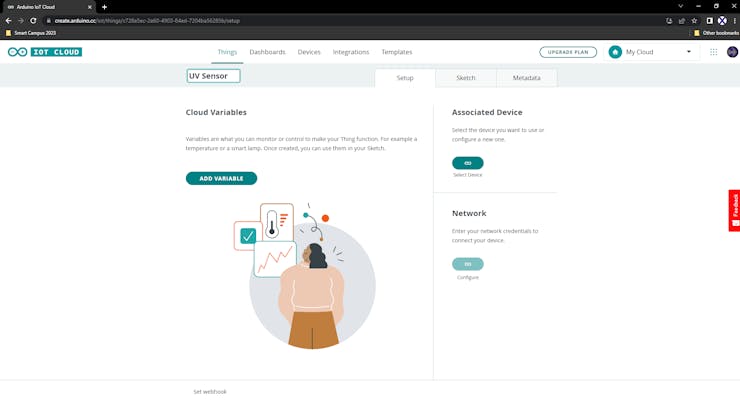The width and height of the screenshot is (740, 403).
Task: Open the Devices page
Action: [x=309, y=52]
